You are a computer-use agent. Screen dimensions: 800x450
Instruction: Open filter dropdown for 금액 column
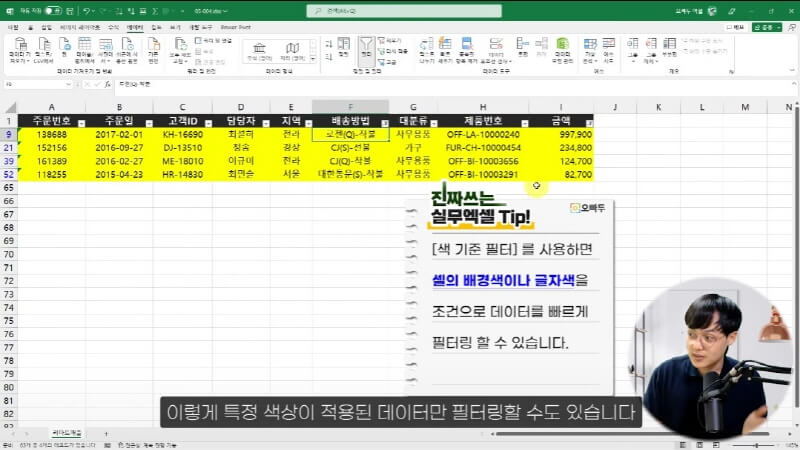(x=589, y=123)
